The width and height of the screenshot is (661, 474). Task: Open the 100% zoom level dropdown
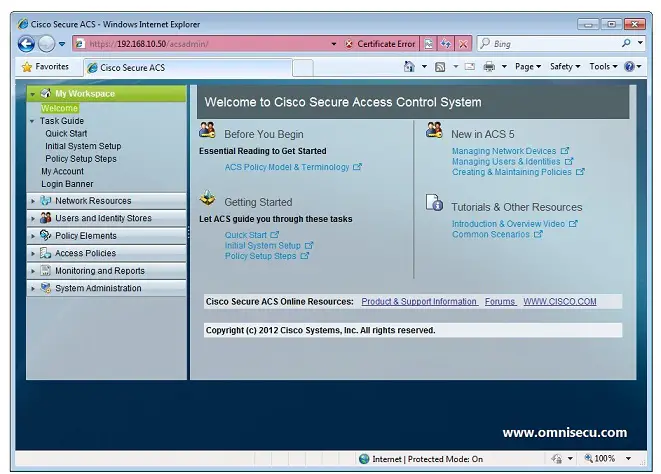tap(628, 459)
